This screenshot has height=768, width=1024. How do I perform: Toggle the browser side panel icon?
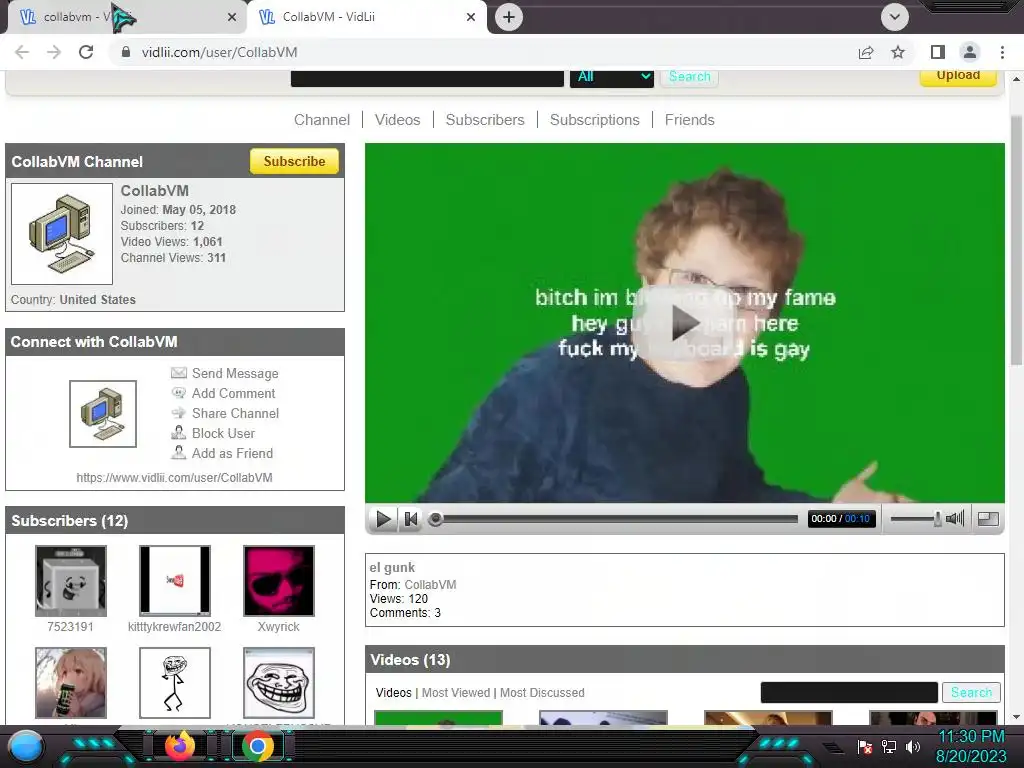point(938,52)
